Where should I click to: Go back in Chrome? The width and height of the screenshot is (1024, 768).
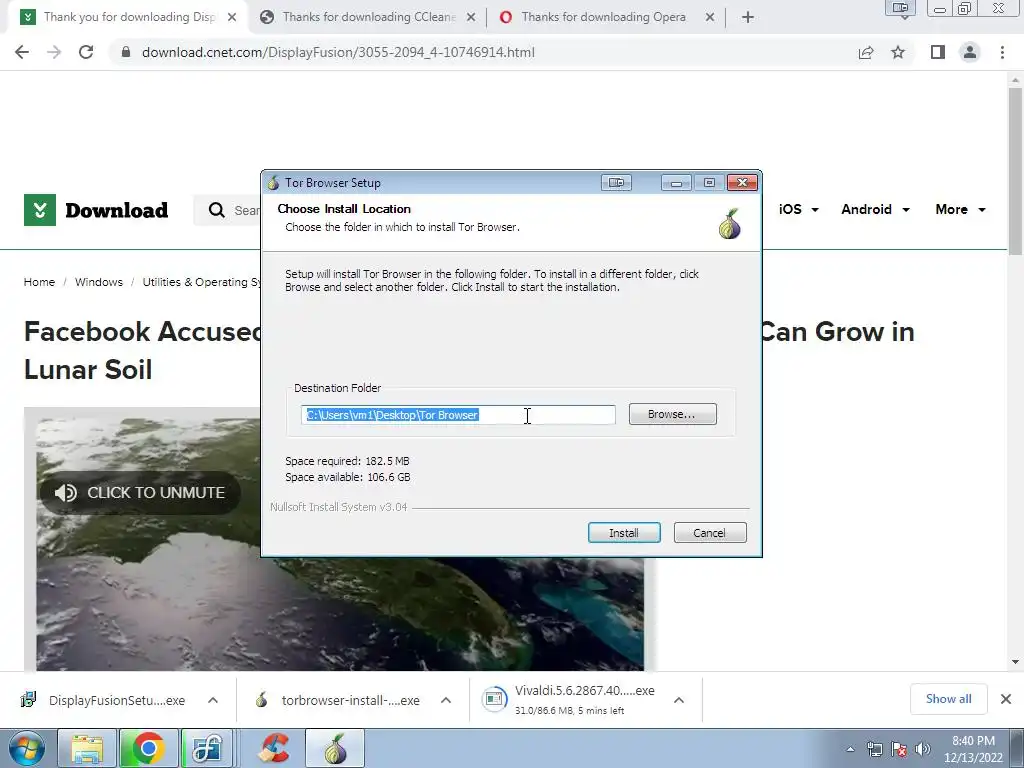tap(22, 52)
